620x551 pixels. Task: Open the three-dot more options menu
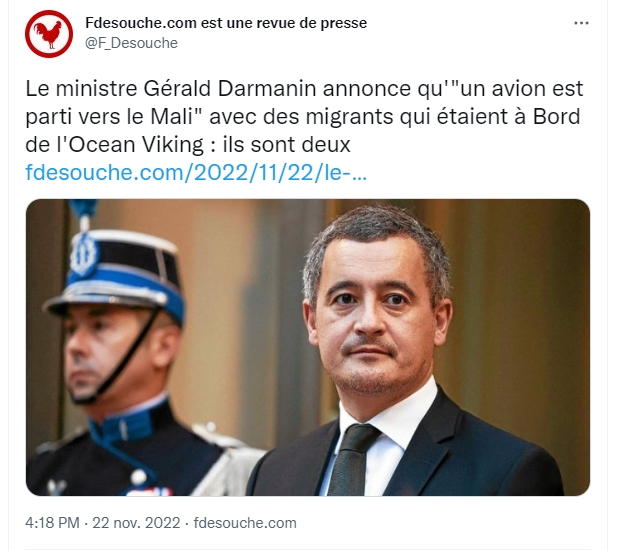pyautogui.click(x=581, y=23)
